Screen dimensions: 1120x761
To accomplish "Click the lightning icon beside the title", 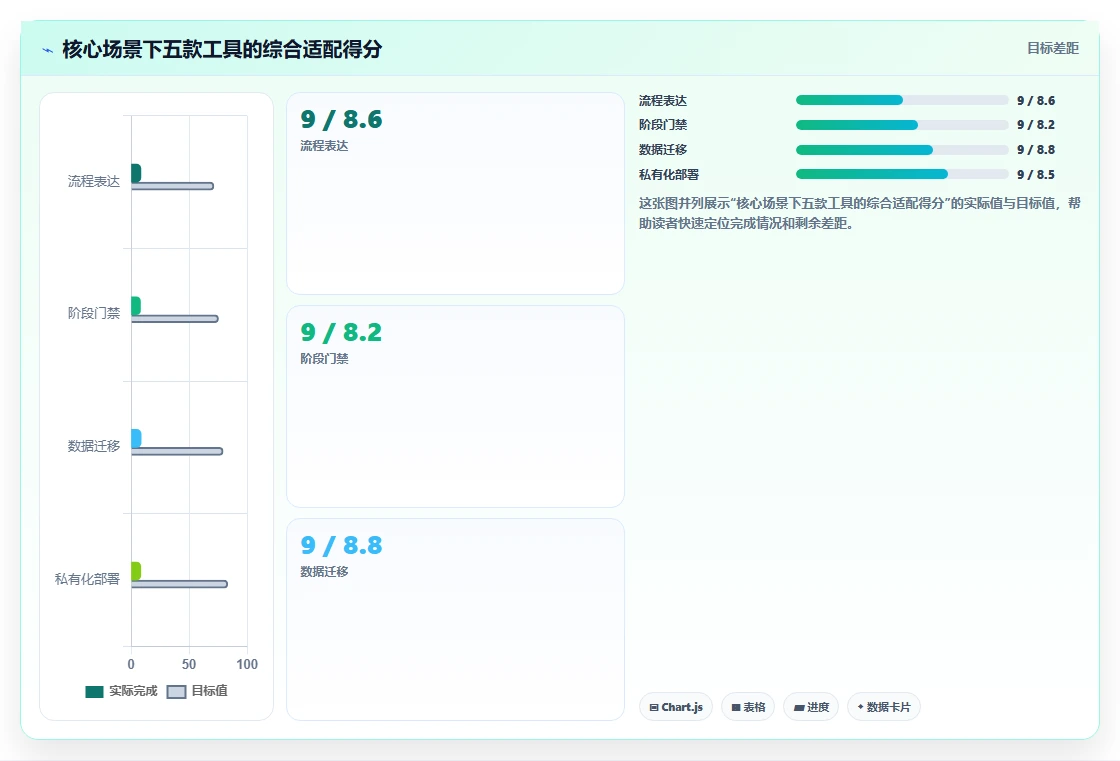I will [x=48, y=50].
